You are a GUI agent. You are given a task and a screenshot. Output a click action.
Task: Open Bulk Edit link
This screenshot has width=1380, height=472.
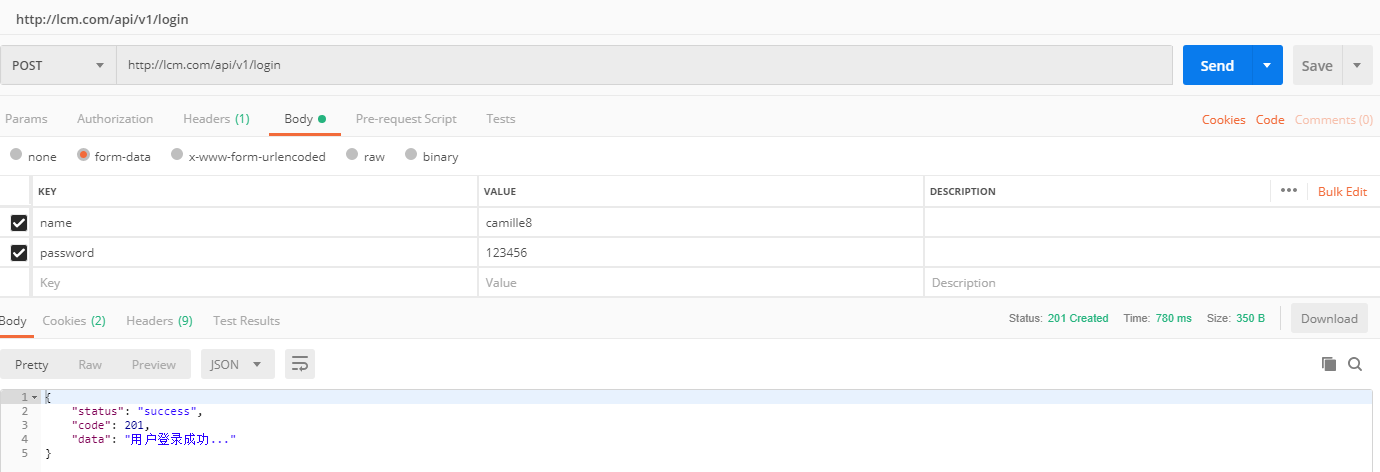tap(1342, 191)
